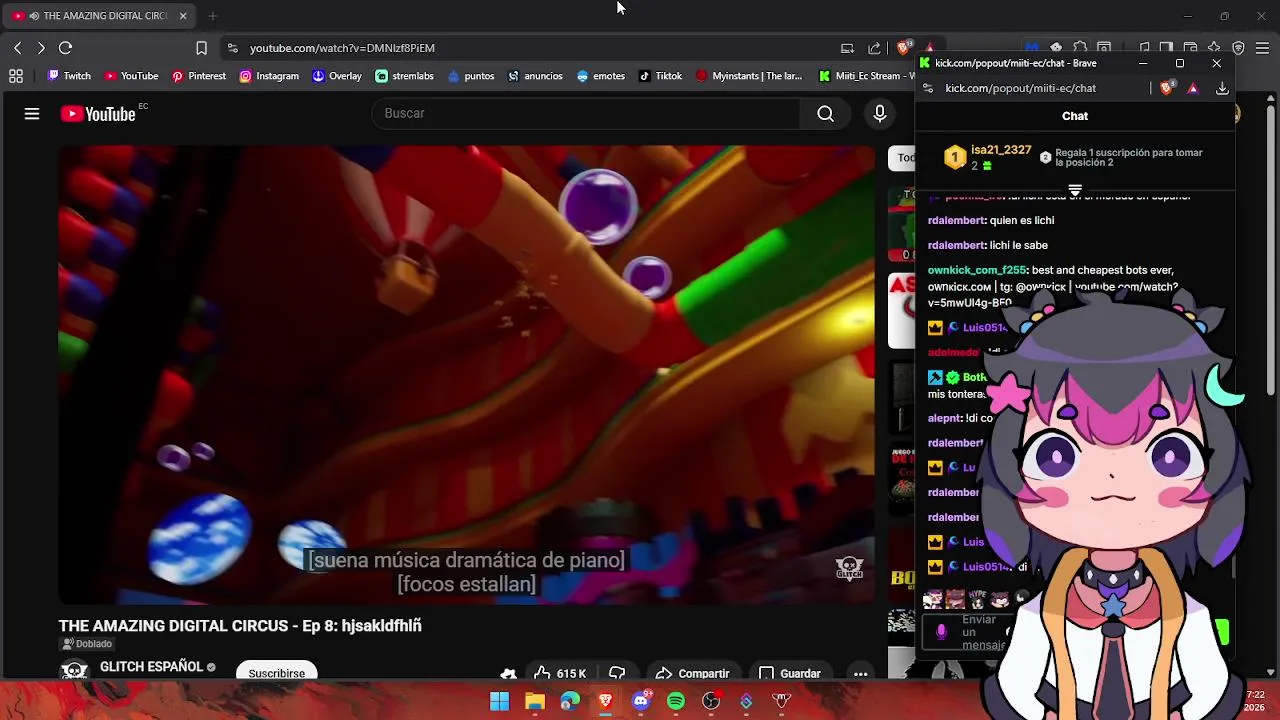Go forward with the browser forward arrow
The width and height of the screenshot is (1280, 720).
(41, 48)
